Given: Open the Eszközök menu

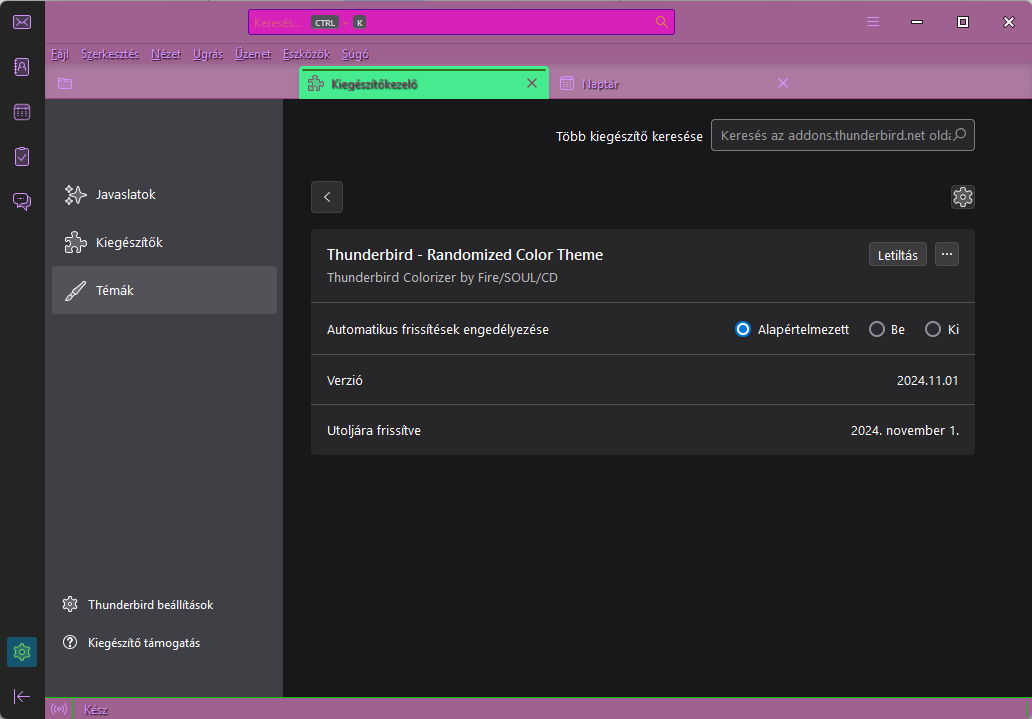Looking at the screenshot, I should tap(306, 54).
